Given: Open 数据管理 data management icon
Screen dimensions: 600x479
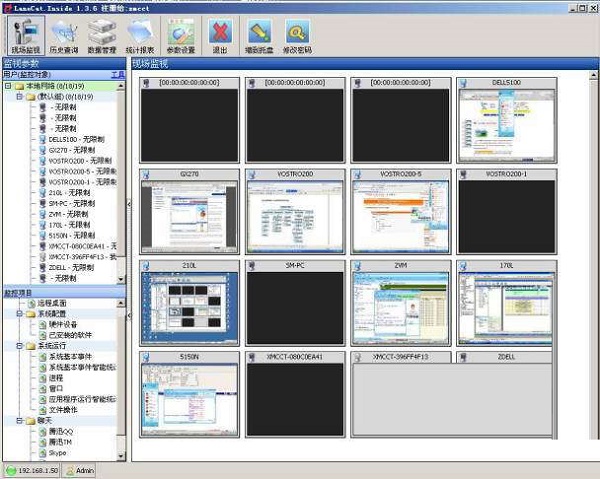Looking at the screenshot, I should [101, 35].
